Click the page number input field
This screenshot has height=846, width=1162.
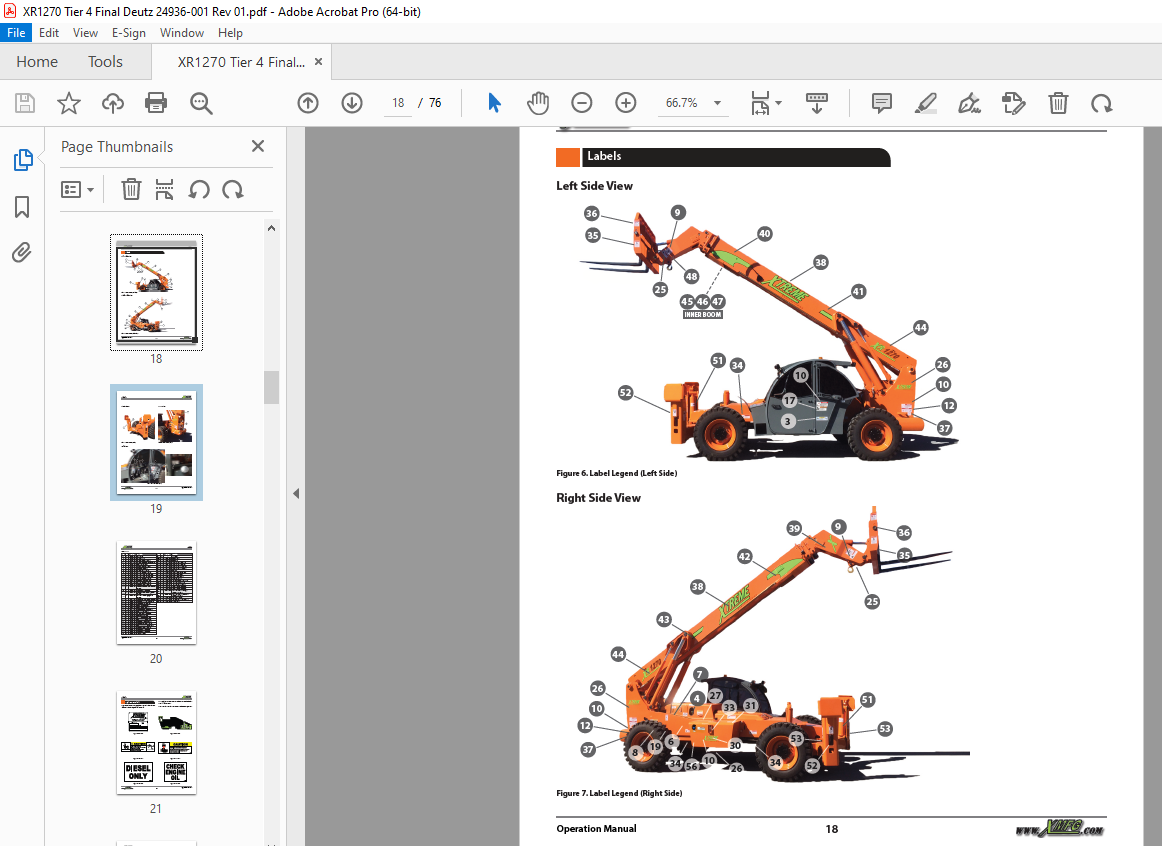398,103
